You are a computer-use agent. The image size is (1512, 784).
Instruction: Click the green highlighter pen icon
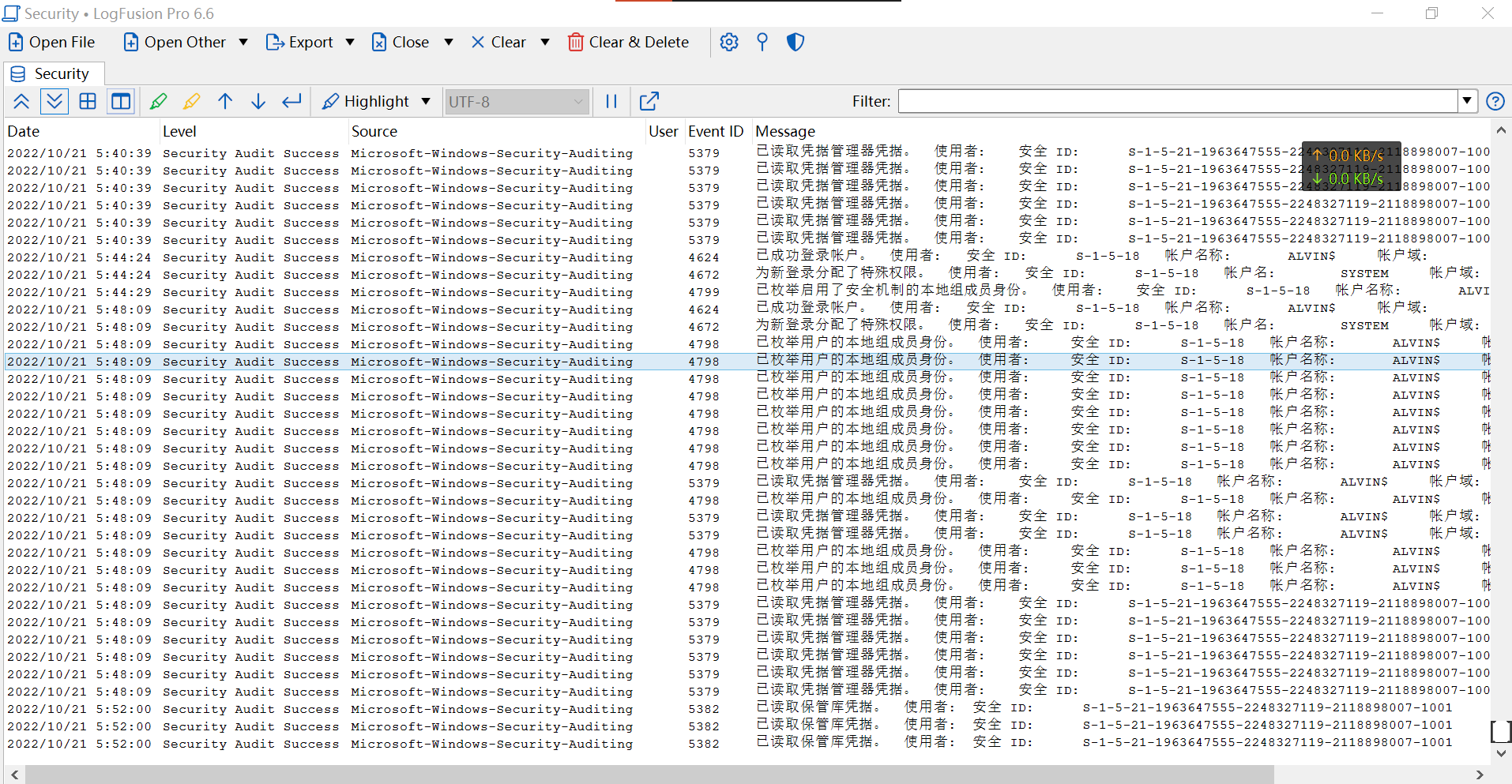click(159, 101)
